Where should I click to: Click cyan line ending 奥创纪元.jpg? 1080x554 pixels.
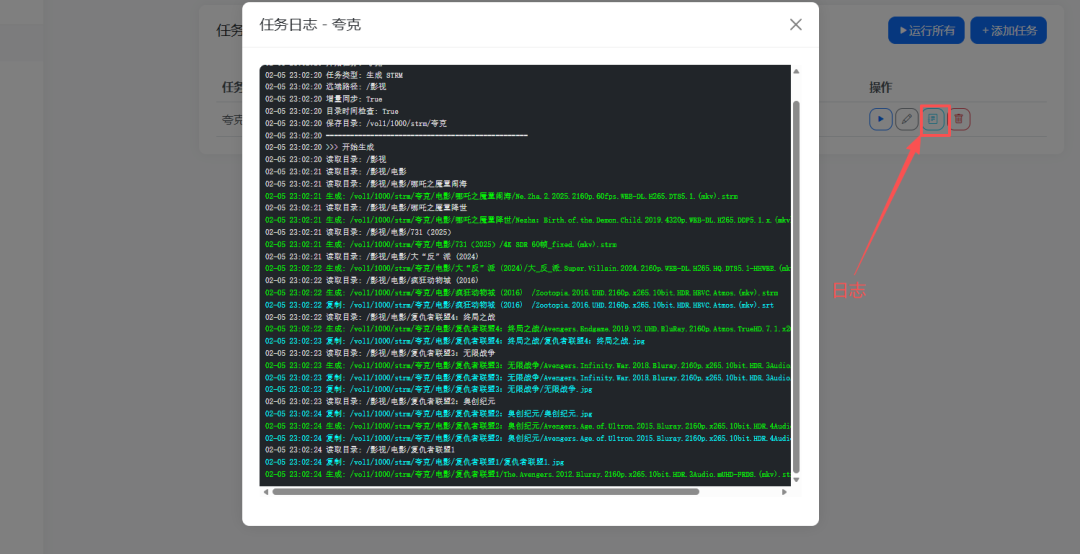pyautogui.click(x=429, y=413)
